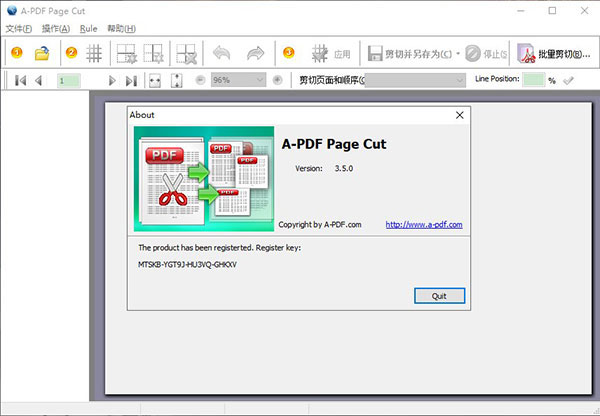Jump to last page with navigation icon
This screenshot has width=600, height=416.
pyautogui.click(x=130, y=80)
